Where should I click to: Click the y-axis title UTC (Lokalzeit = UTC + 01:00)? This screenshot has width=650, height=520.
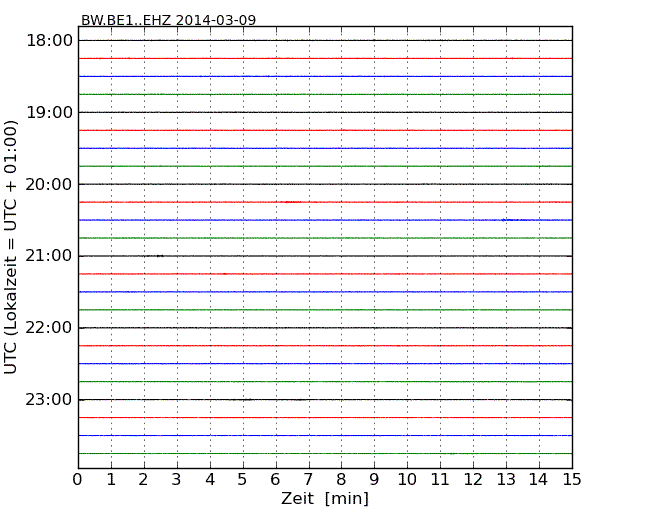coord(10,247)
